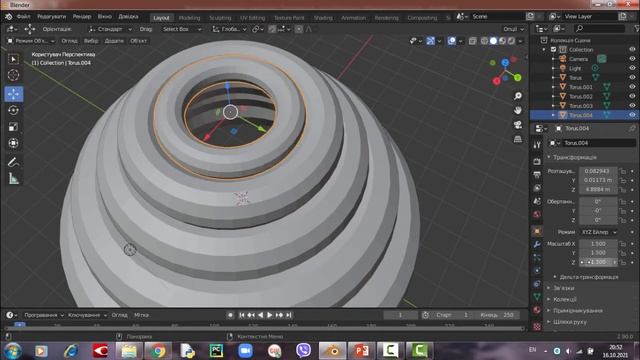Image resolution: width=640 pixels, height=360 pixels.
Task: Open the XYZ Euler rotation mode dropdown
Action: tap(598, 232)
